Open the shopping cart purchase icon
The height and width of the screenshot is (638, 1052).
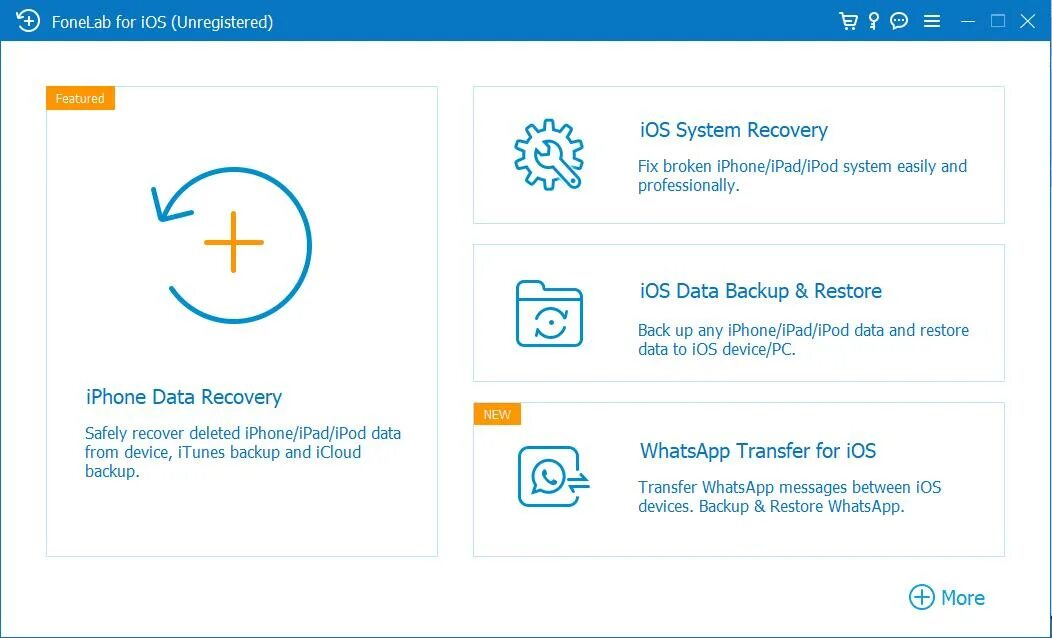coord(848,21)
